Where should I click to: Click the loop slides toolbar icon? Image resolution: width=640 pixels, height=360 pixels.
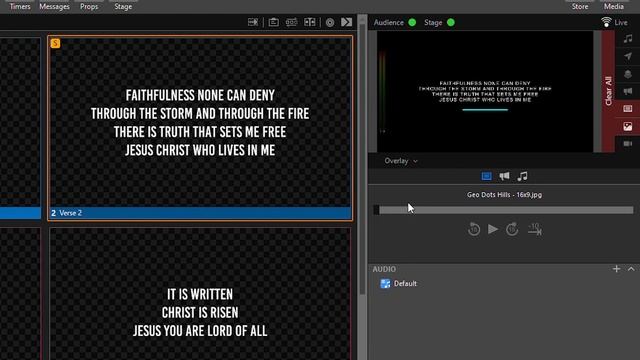pyautogui.click(x=291, y=22)
